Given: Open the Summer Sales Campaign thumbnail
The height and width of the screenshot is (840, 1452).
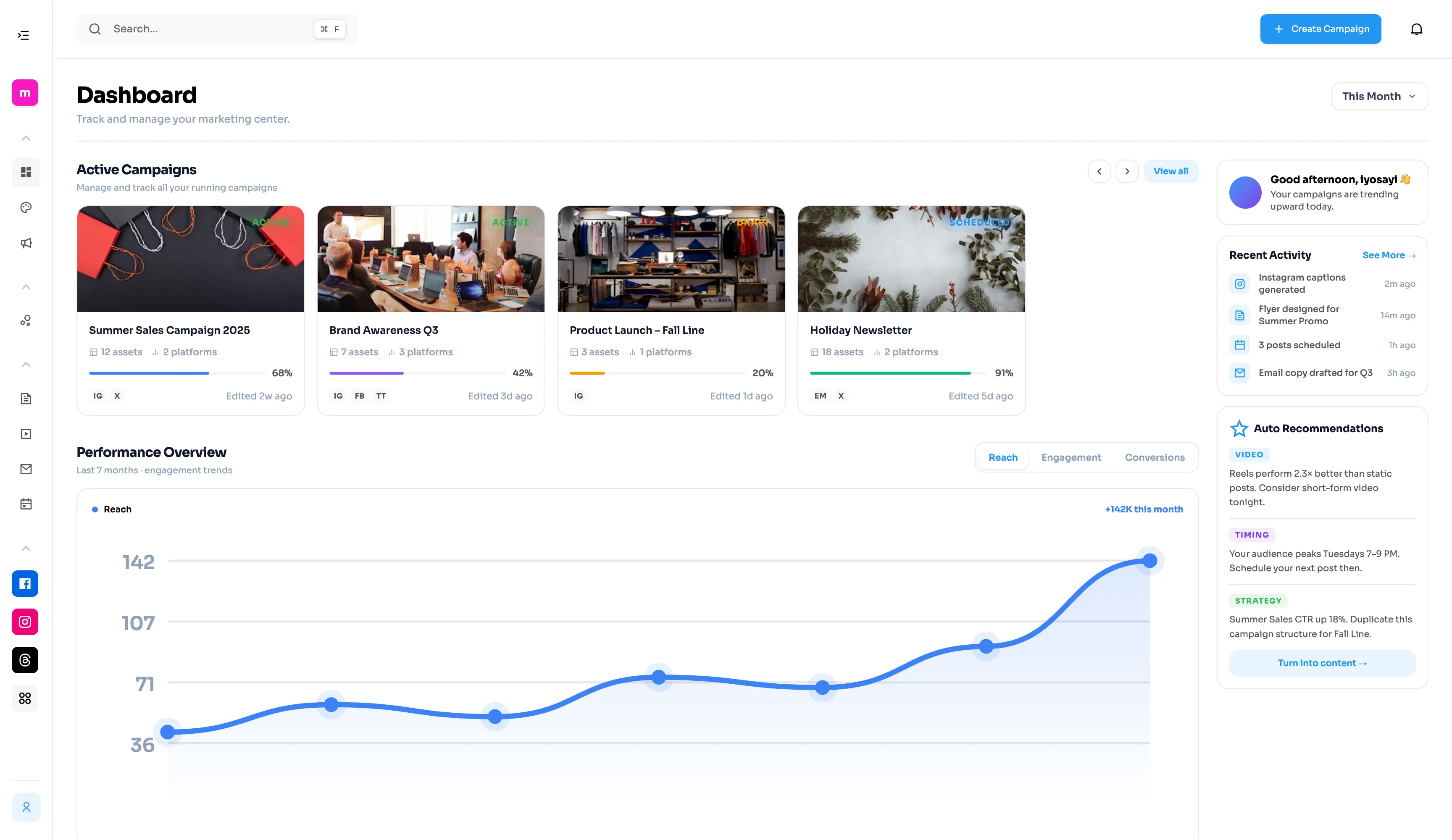Looking at the screenshot, I should coord(191,259).
